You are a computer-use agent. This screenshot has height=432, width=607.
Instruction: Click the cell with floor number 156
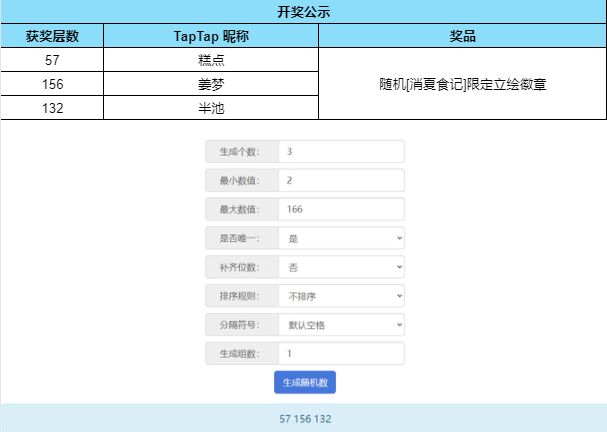[x=52, y=84]
